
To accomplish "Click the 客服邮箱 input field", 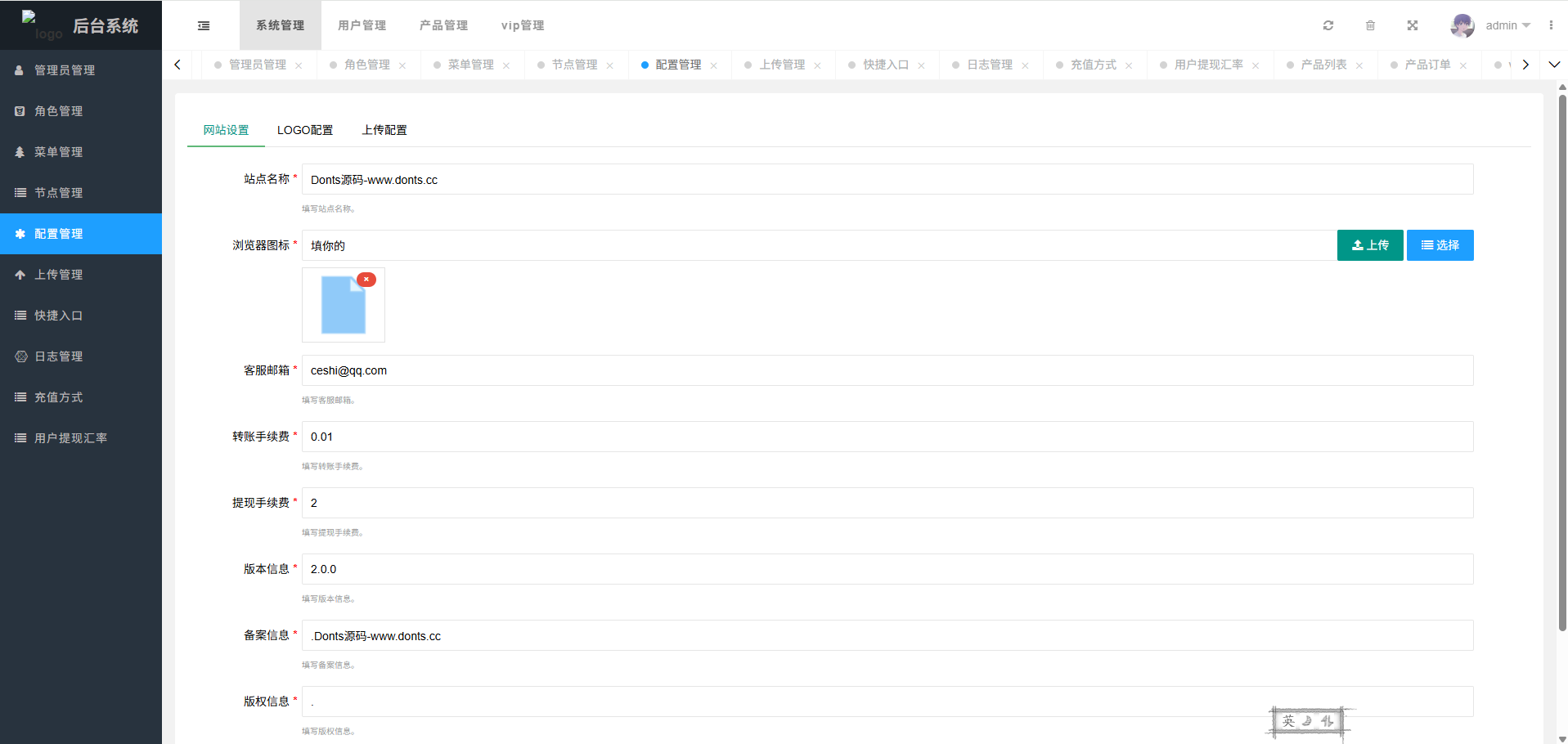I will tap(887, 370).
